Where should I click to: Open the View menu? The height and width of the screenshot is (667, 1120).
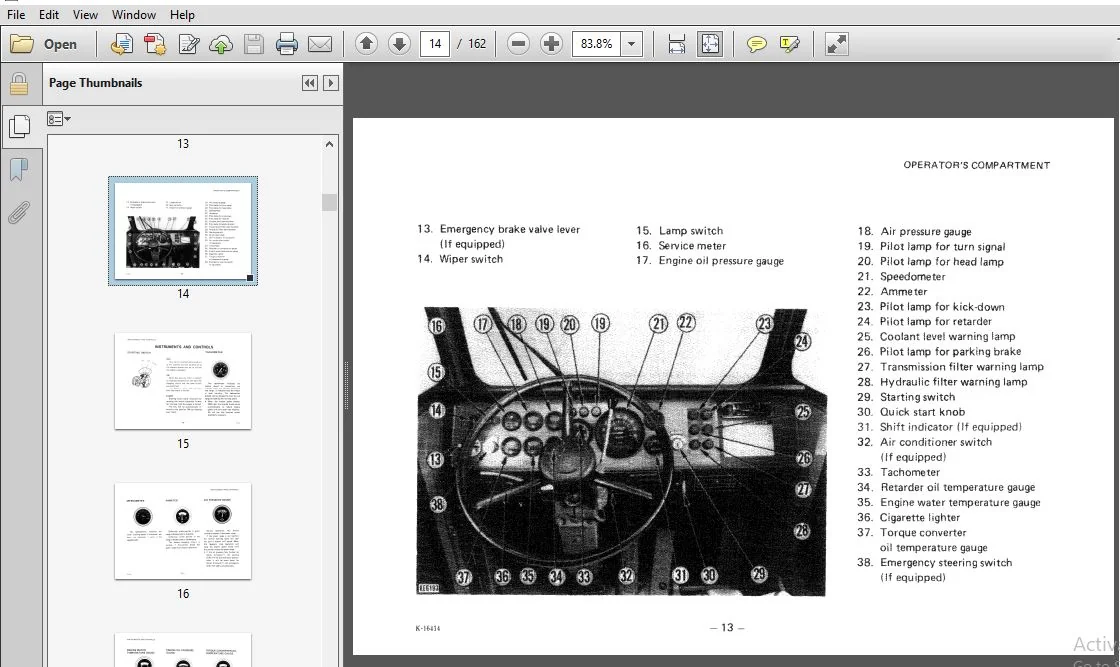(85, 14)
